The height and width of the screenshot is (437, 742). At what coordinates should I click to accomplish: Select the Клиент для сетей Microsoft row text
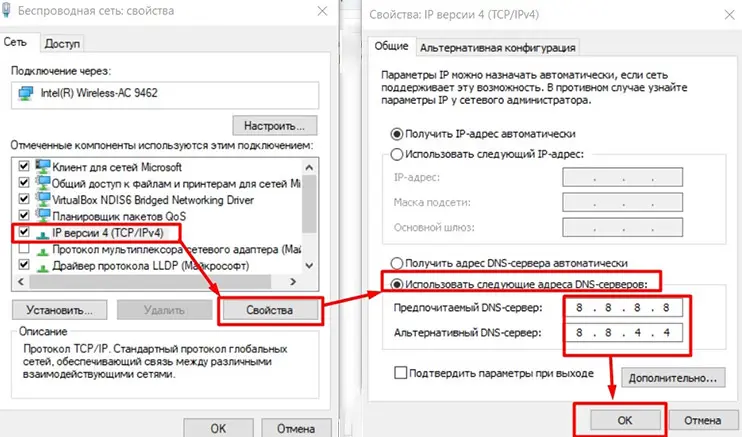[x=117, y=167]
